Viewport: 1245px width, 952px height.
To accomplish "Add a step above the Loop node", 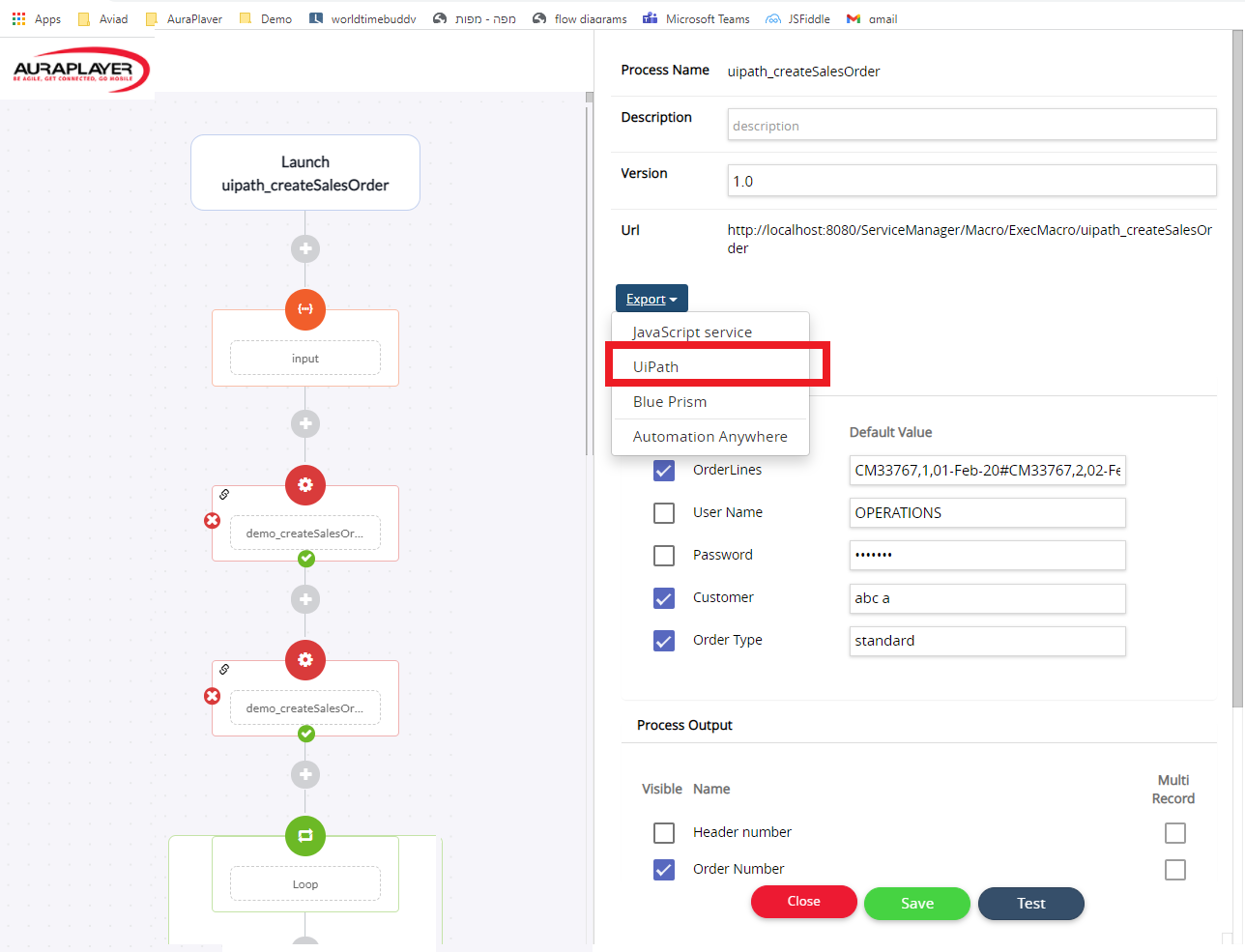I will tap(305, 774).
